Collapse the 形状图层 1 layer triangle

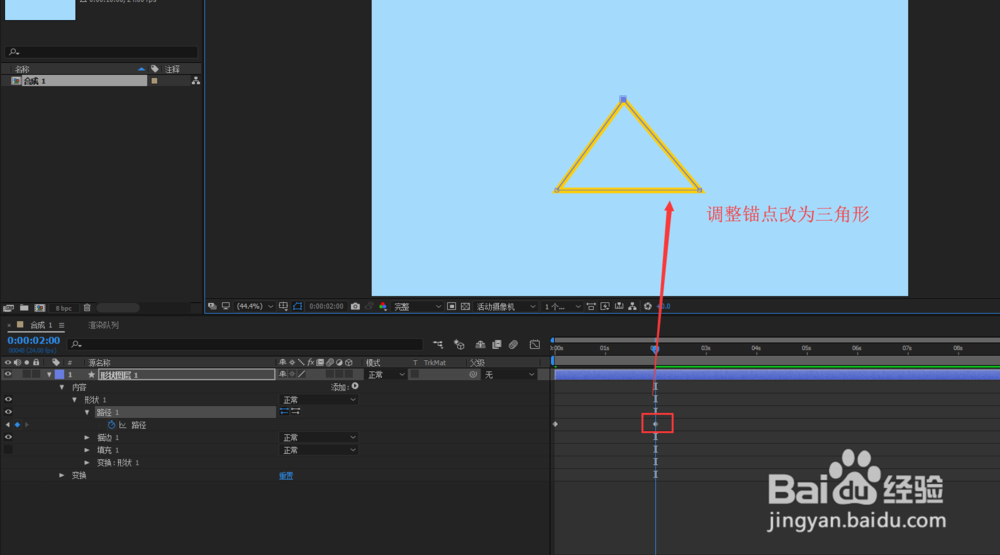click(x=49, y=375)
